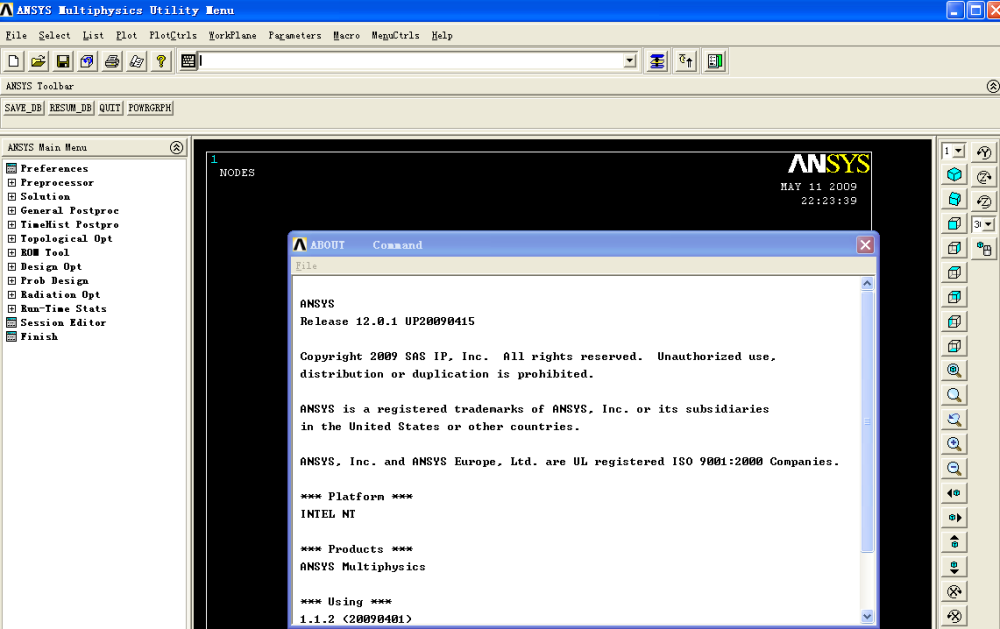Click the SAVE_DB button
Viewport: 1000px width, 629px height.
coord(23,108)
